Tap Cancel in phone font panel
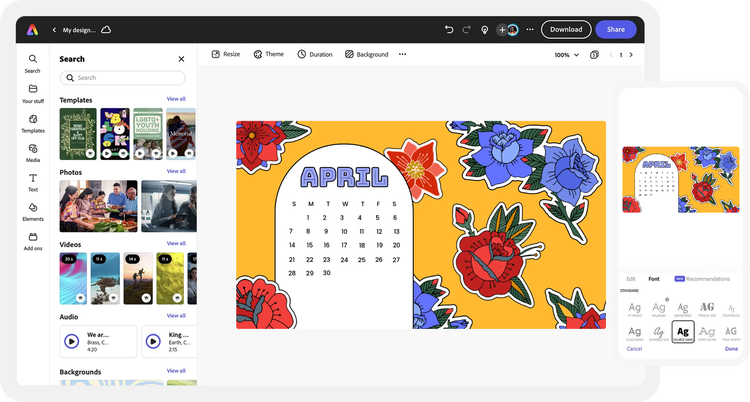 pyautogui.click(x=634, y=349)
